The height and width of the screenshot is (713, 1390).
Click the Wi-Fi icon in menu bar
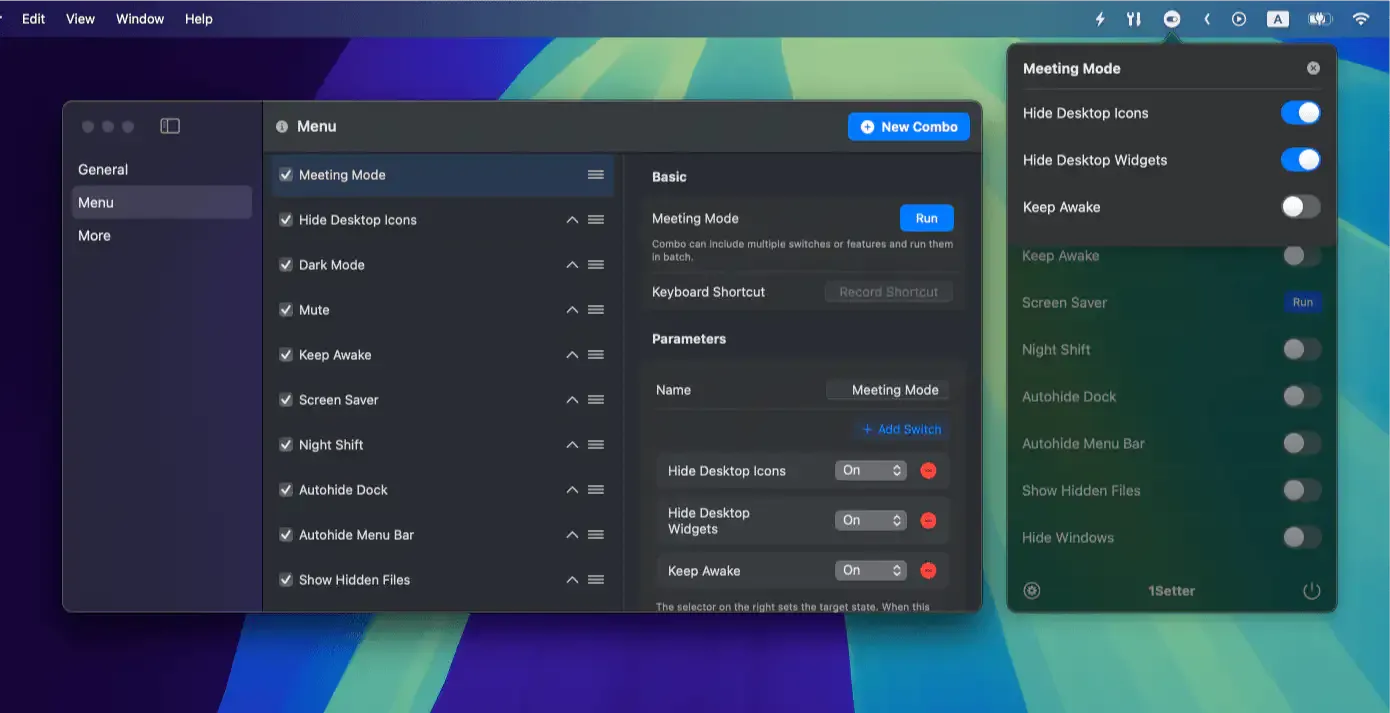tap(1360, 19)
